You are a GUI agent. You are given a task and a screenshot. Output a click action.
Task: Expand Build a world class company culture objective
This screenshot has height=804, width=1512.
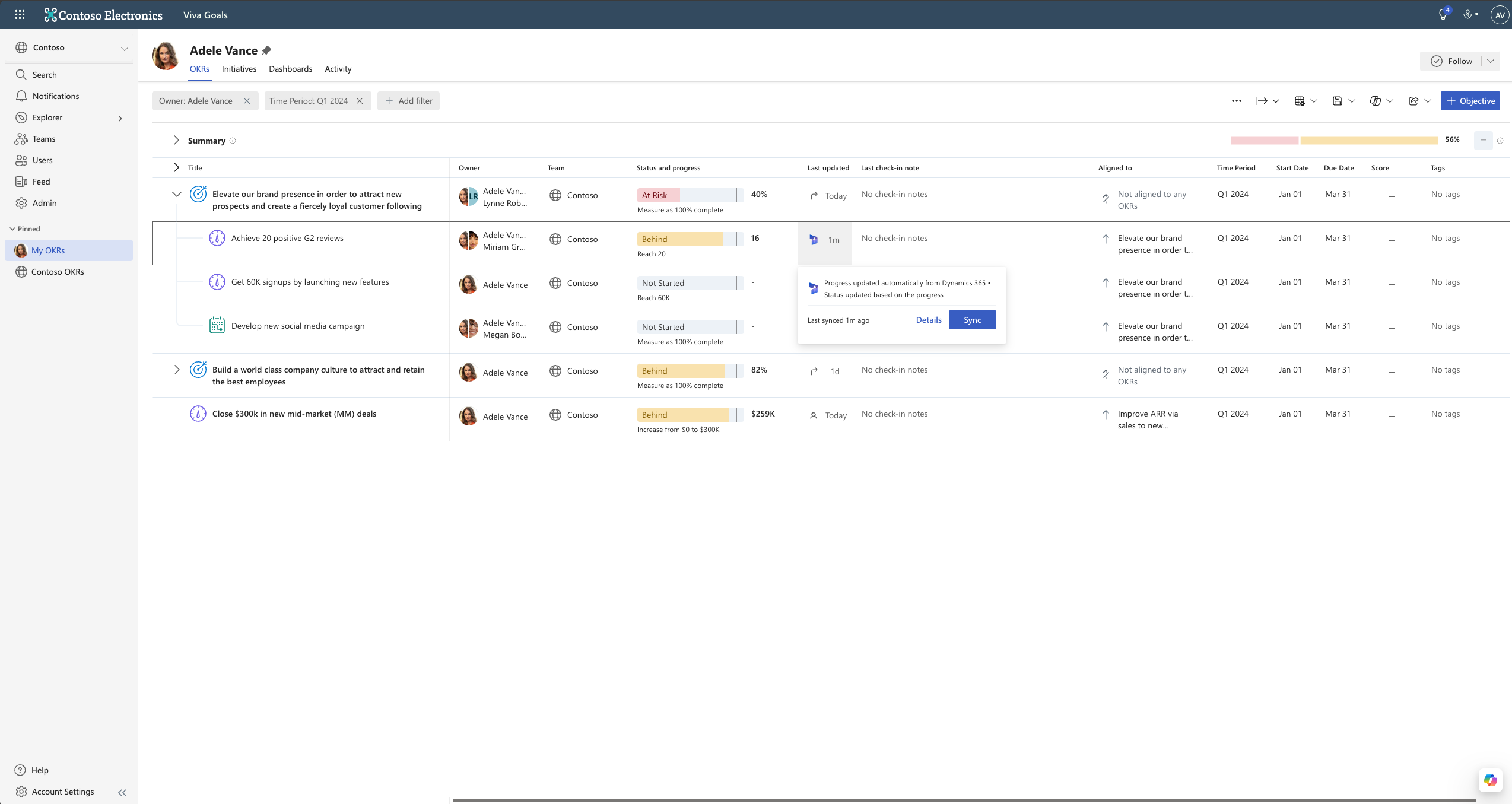176,370
